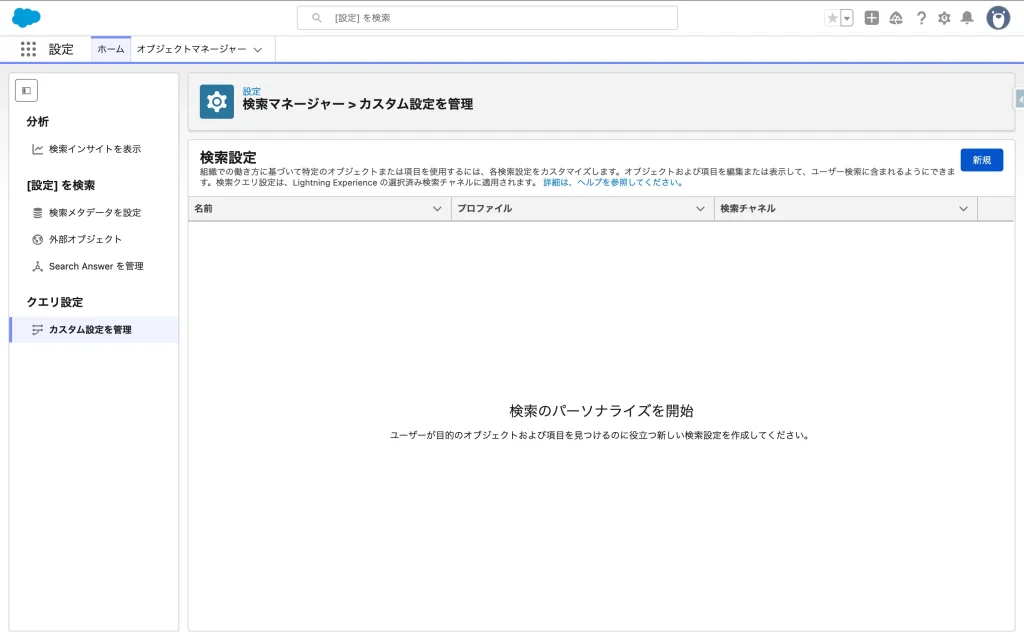Click the [設定] を検索 search field

point(487,18)
